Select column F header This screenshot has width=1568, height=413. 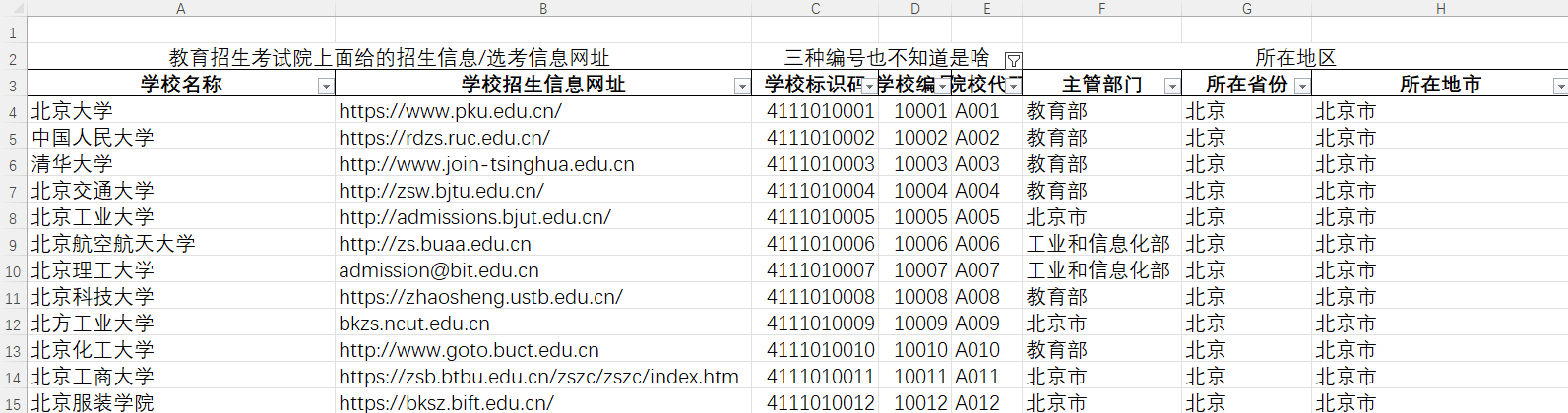pyautogui.click(x=1101, y=8)
